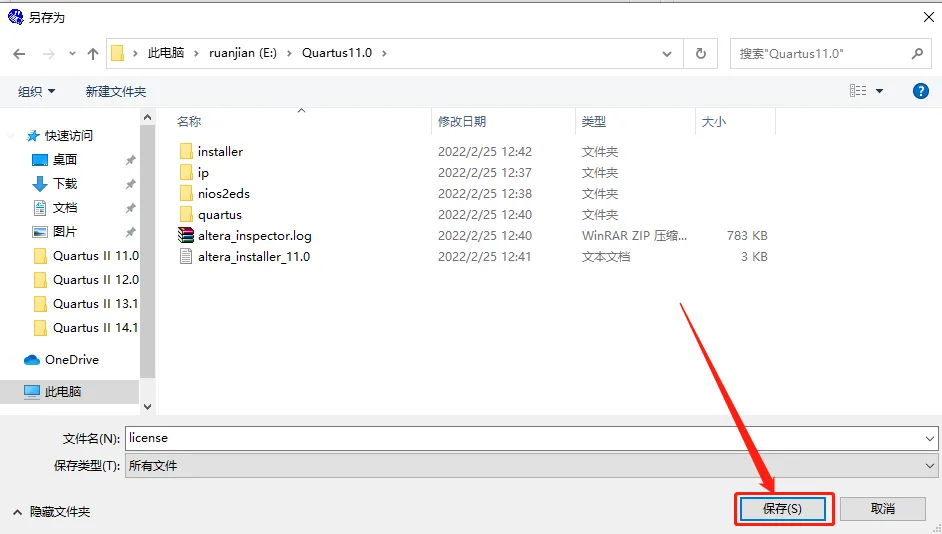Unpin icon next to 桌面

130,160
